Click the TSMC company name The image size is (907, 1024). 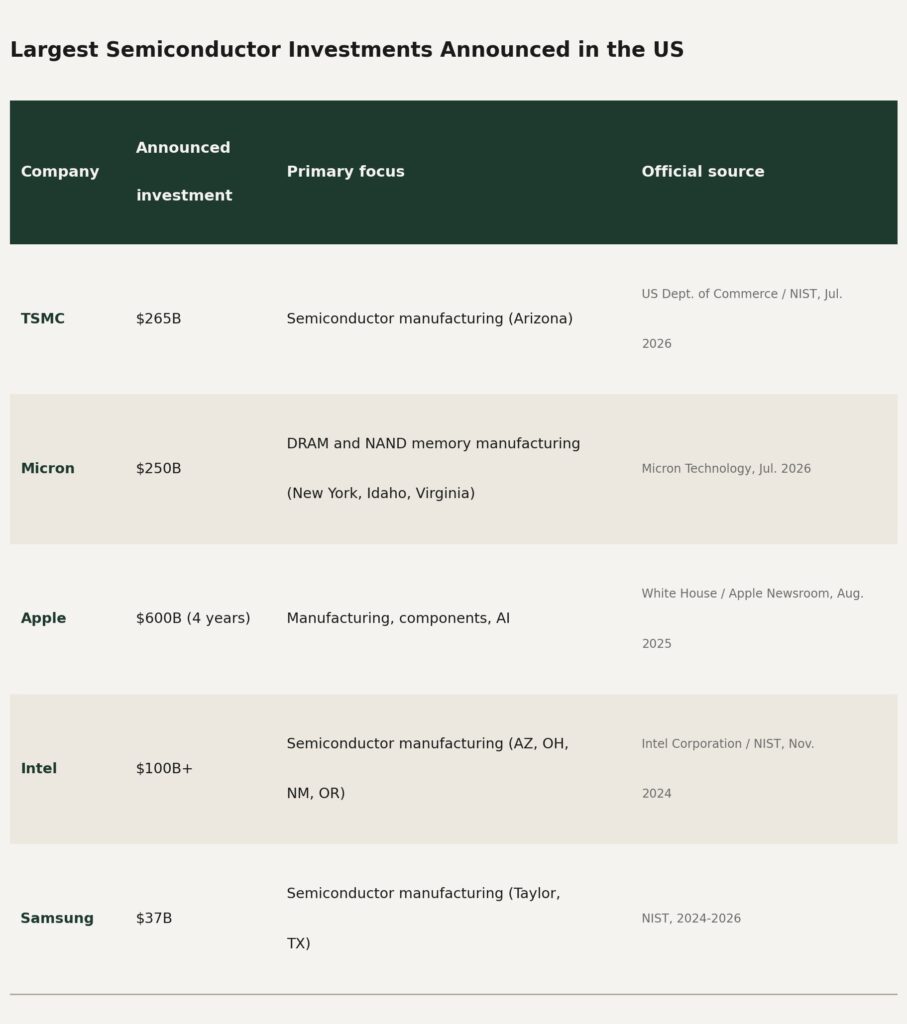tap(42, 319)
